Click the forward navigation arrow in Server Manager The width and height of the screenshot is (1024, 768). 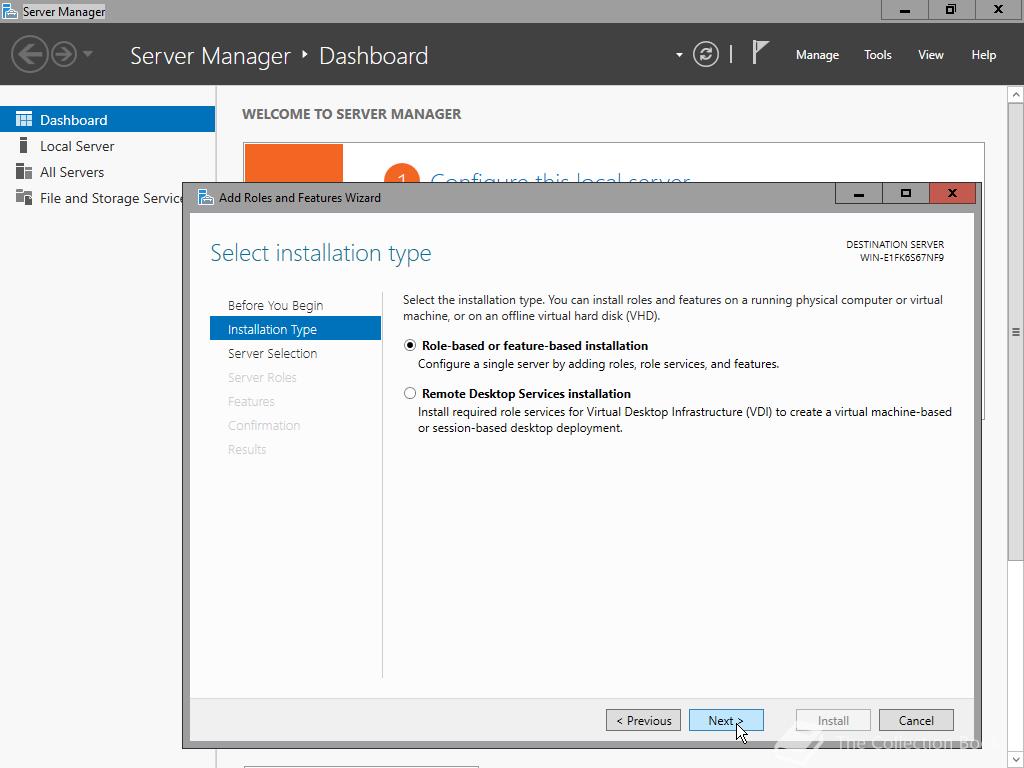pyautogui.click(x=64, y=54)
